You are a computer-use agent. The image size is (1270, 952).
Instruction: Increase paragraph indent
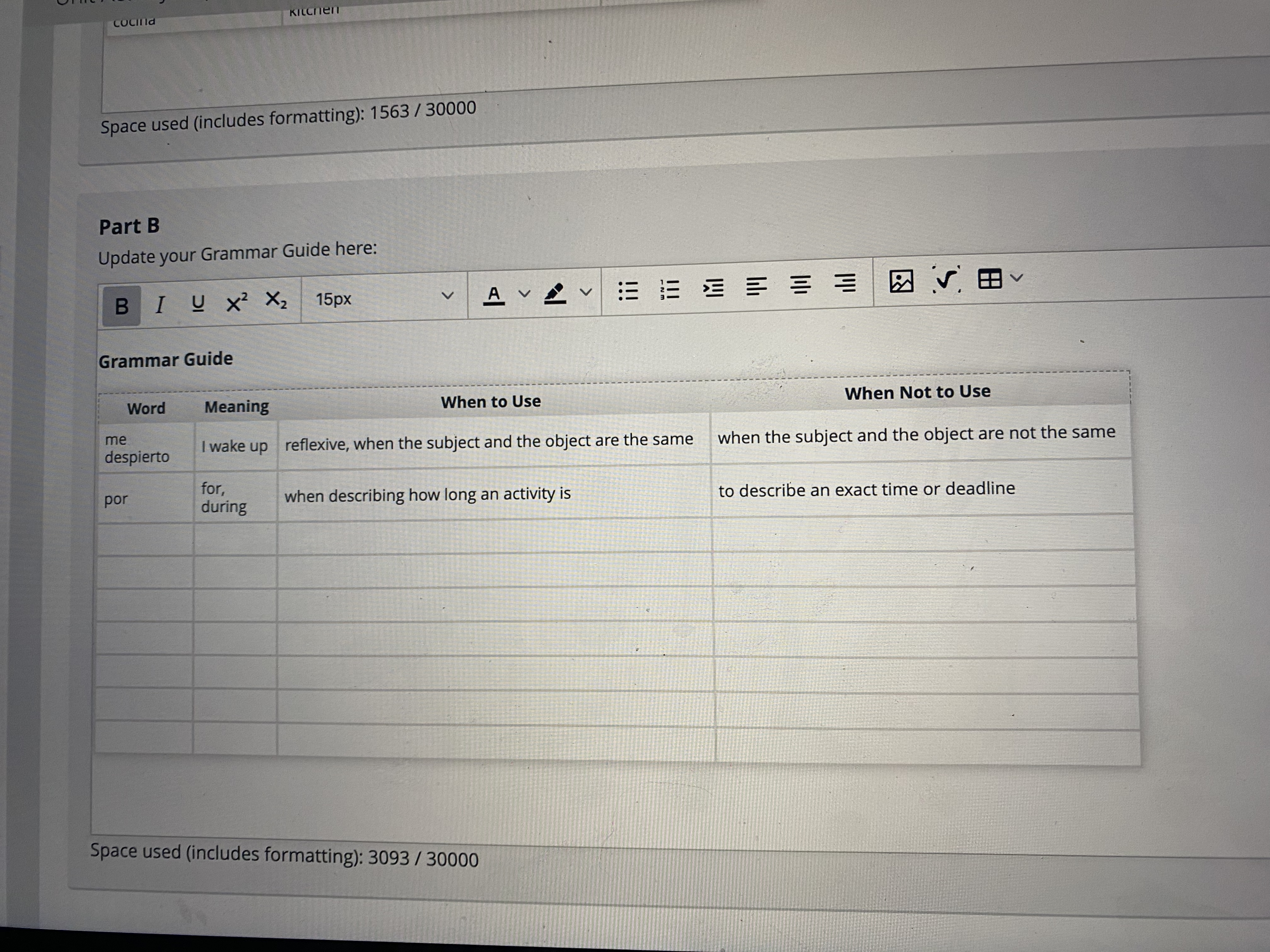coord(714,287)
